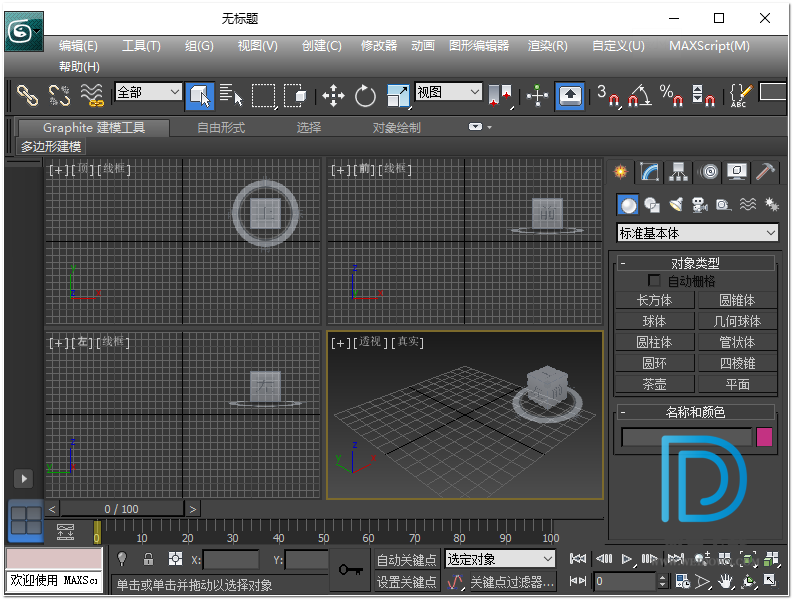
Task: Toggle selection lock padlock icon
Action: pos(148,559)
